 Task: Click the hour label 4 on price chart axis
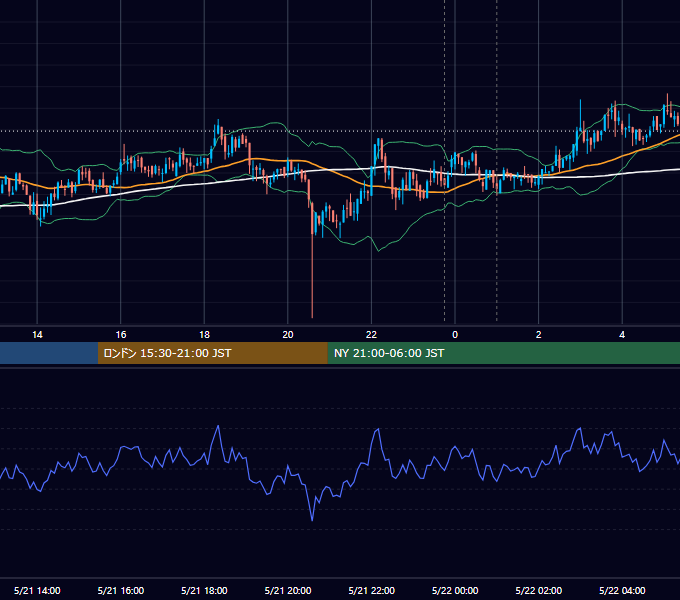[622, 335]
